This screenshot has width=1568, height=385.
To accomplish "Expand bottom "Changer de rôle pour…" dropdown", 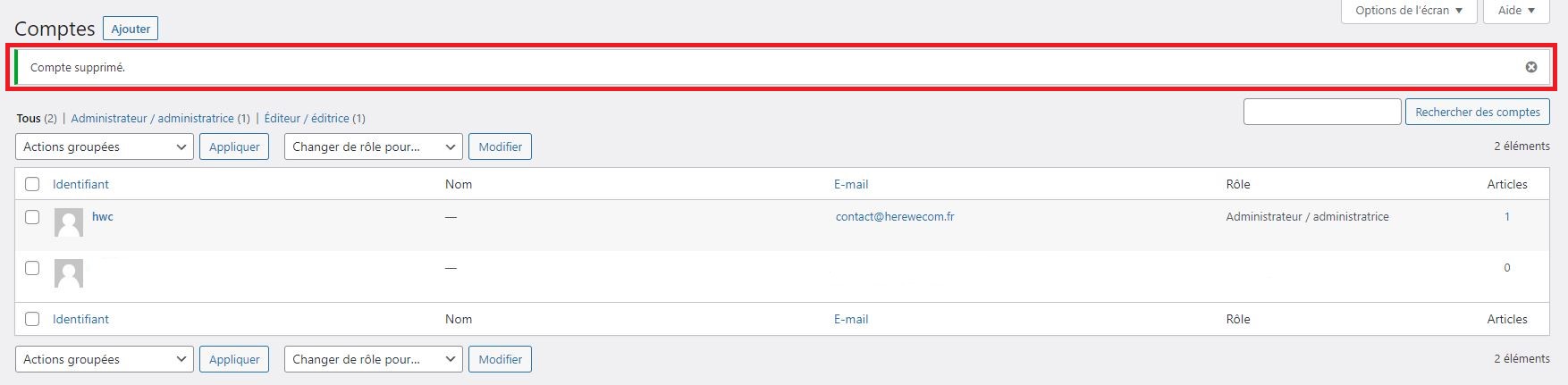I will pos(374,359).
